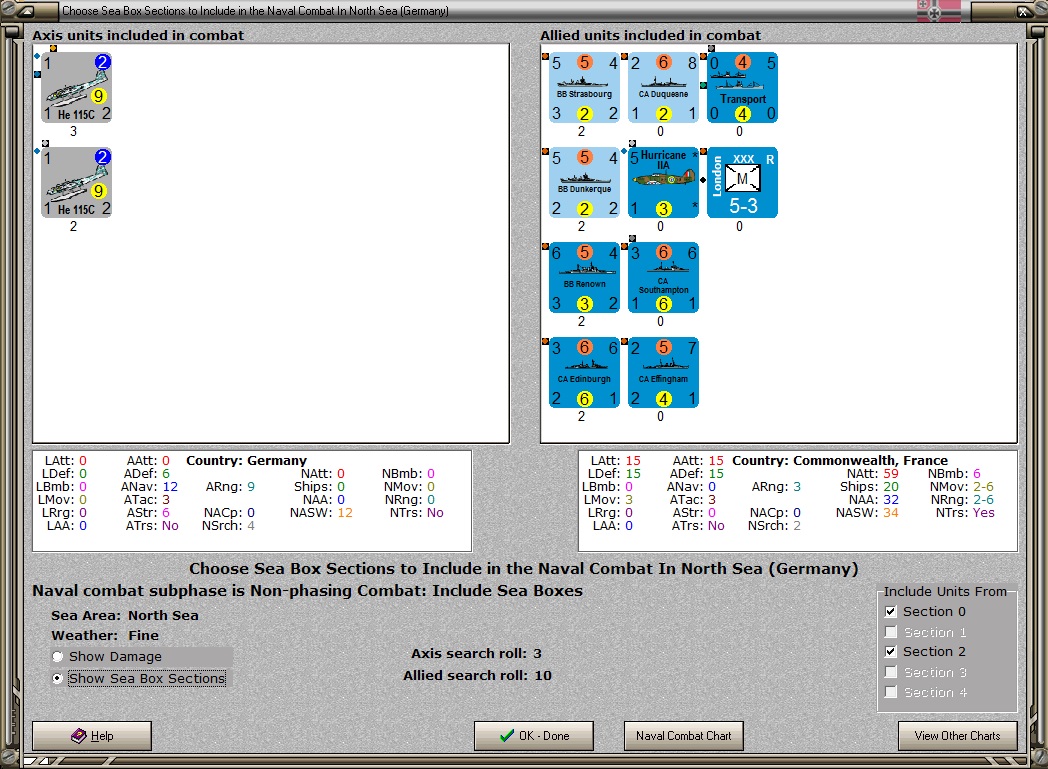
Task: Click the Allied search roll: 10 text
Action: [x=477, y=675]
